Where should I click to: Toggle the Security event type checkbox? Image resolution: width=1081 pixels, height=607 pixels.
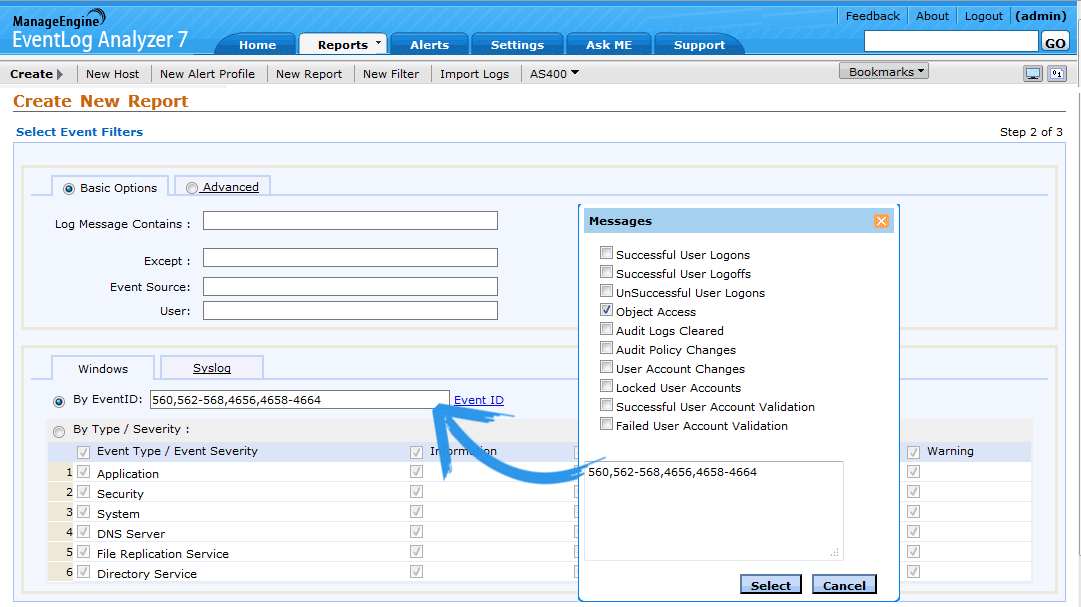tap(83, 492)
